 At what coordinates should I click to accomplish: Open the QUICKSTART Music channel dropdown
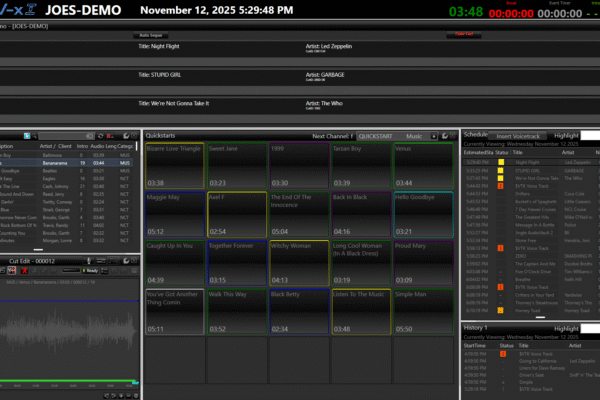tap(432, 134)
